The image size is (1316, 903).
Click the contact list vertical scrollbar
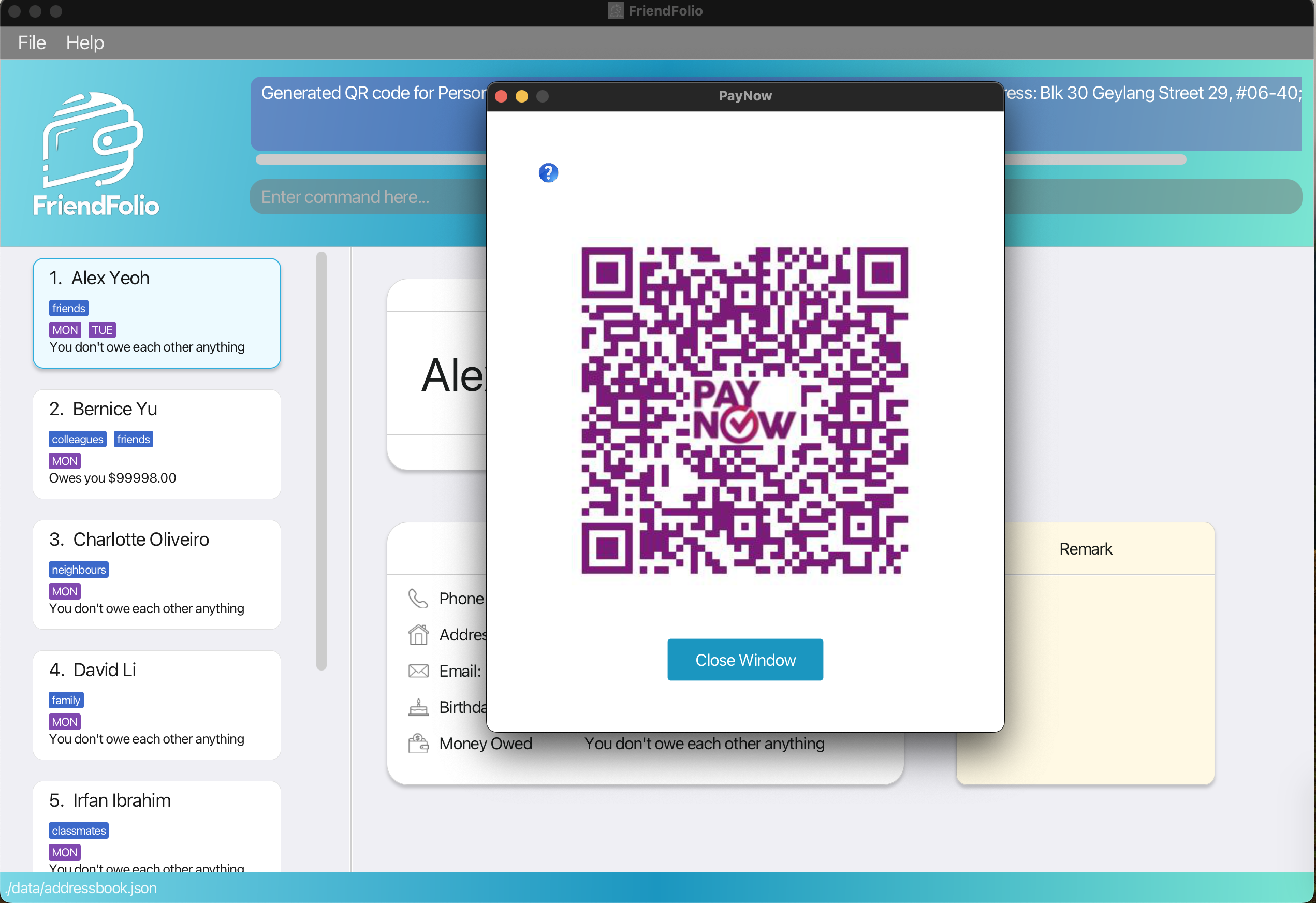[x=321, y=460]
